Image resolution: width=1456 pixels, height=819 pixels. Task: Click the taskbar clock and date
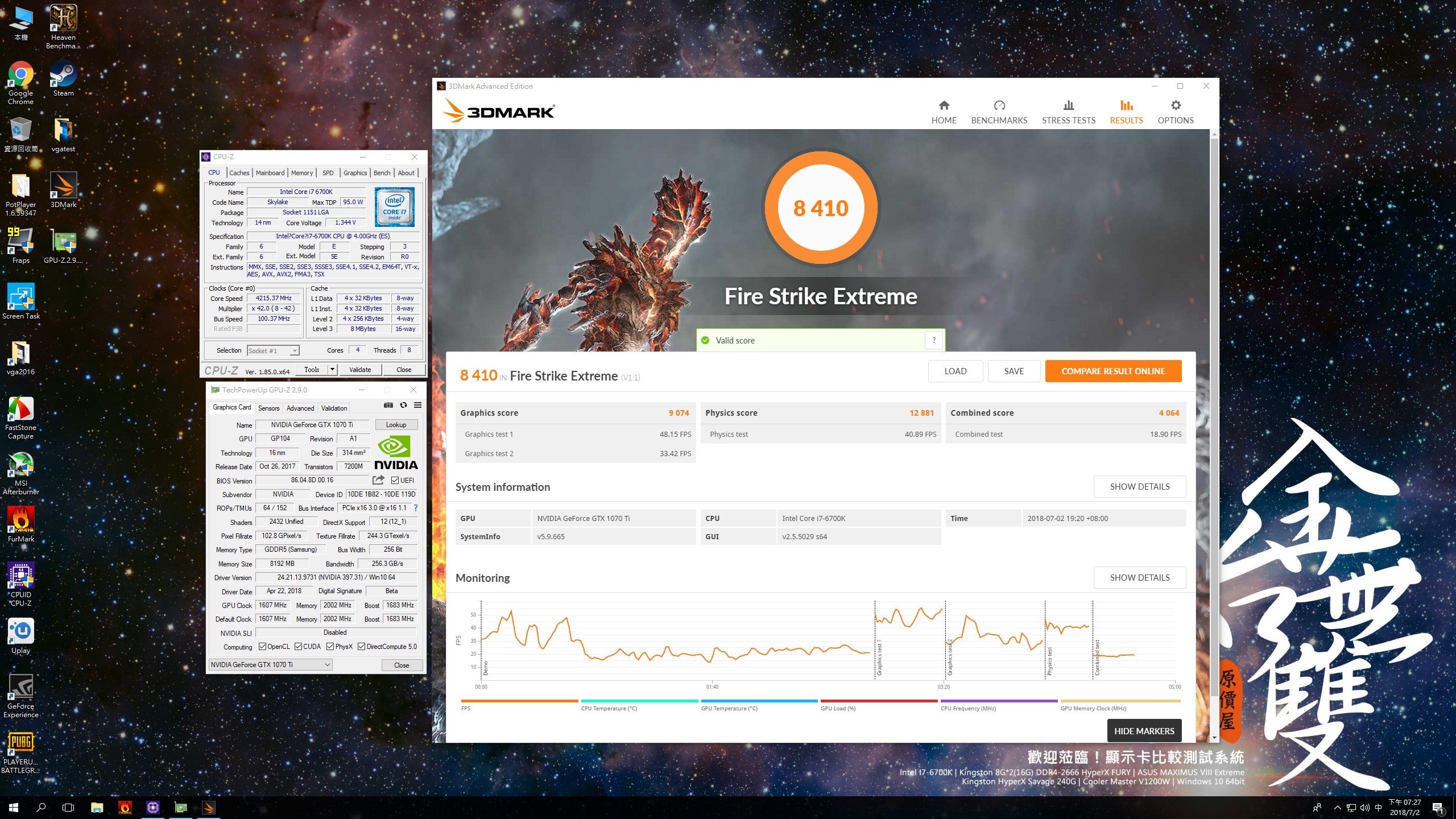(x=1404, y=807)
